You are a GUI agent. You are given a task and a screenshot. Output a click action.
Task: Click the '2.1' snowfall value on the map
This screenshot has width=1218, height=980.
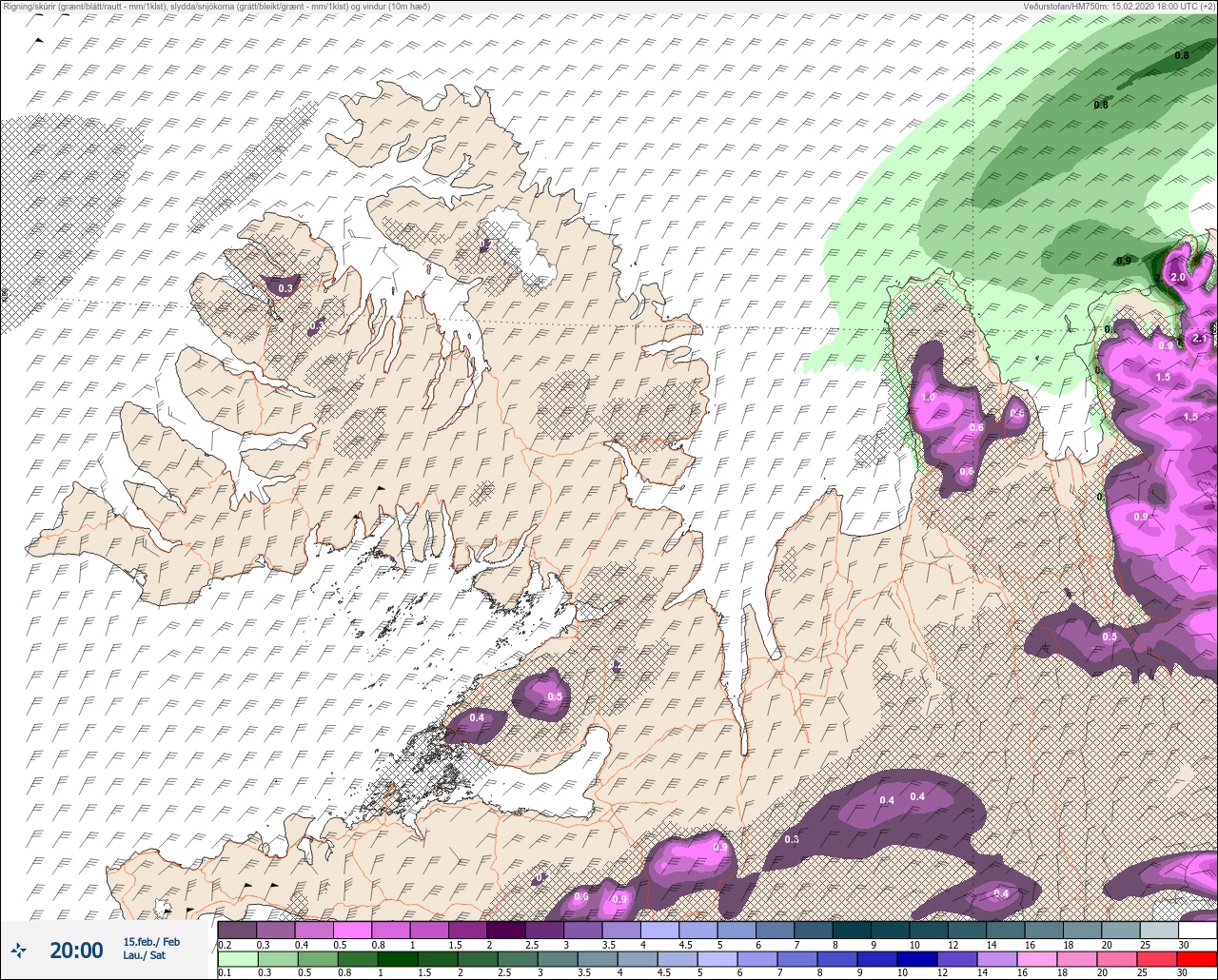(x=1199, y=338)
